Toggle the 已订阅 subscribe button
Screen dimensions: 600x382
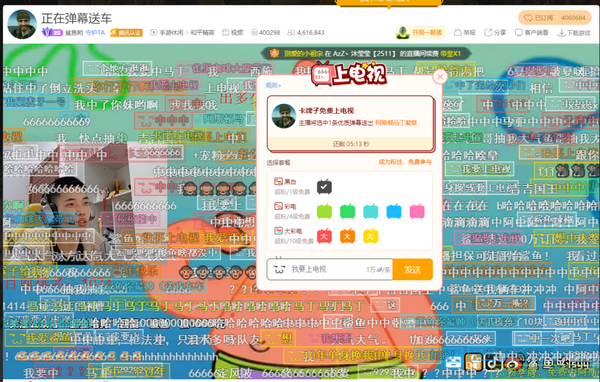pos(538,18)
